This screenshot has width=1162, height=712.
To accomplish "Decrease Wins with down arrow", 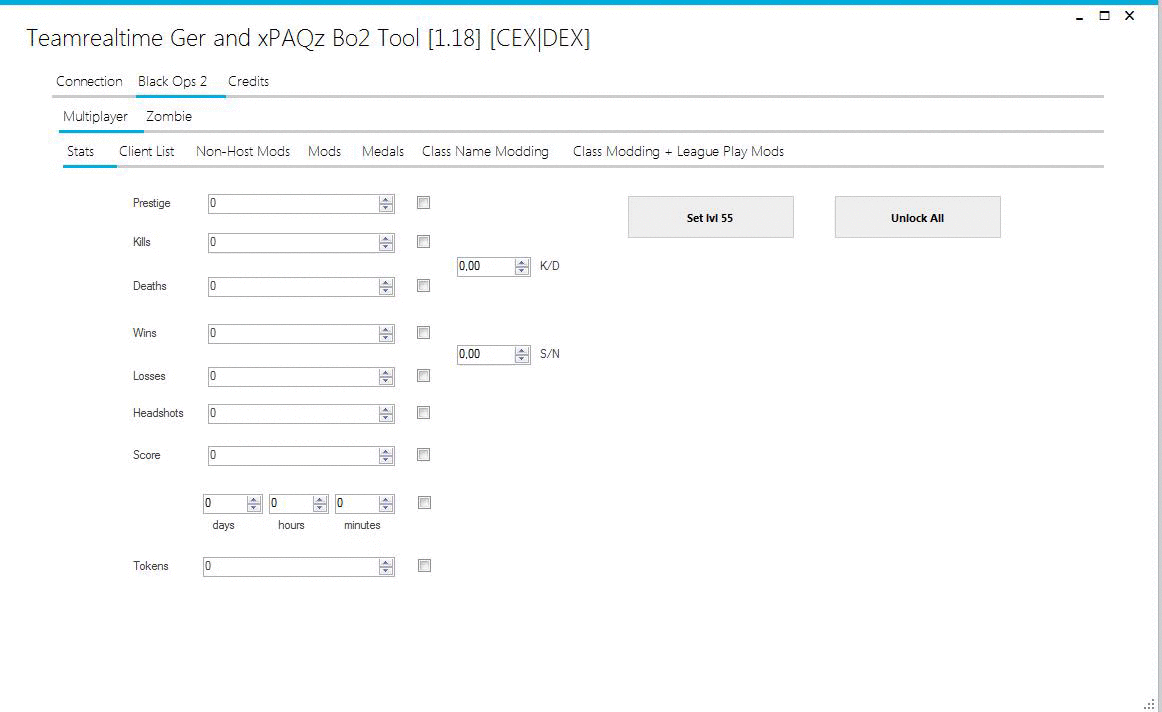I will click(385, 338).
